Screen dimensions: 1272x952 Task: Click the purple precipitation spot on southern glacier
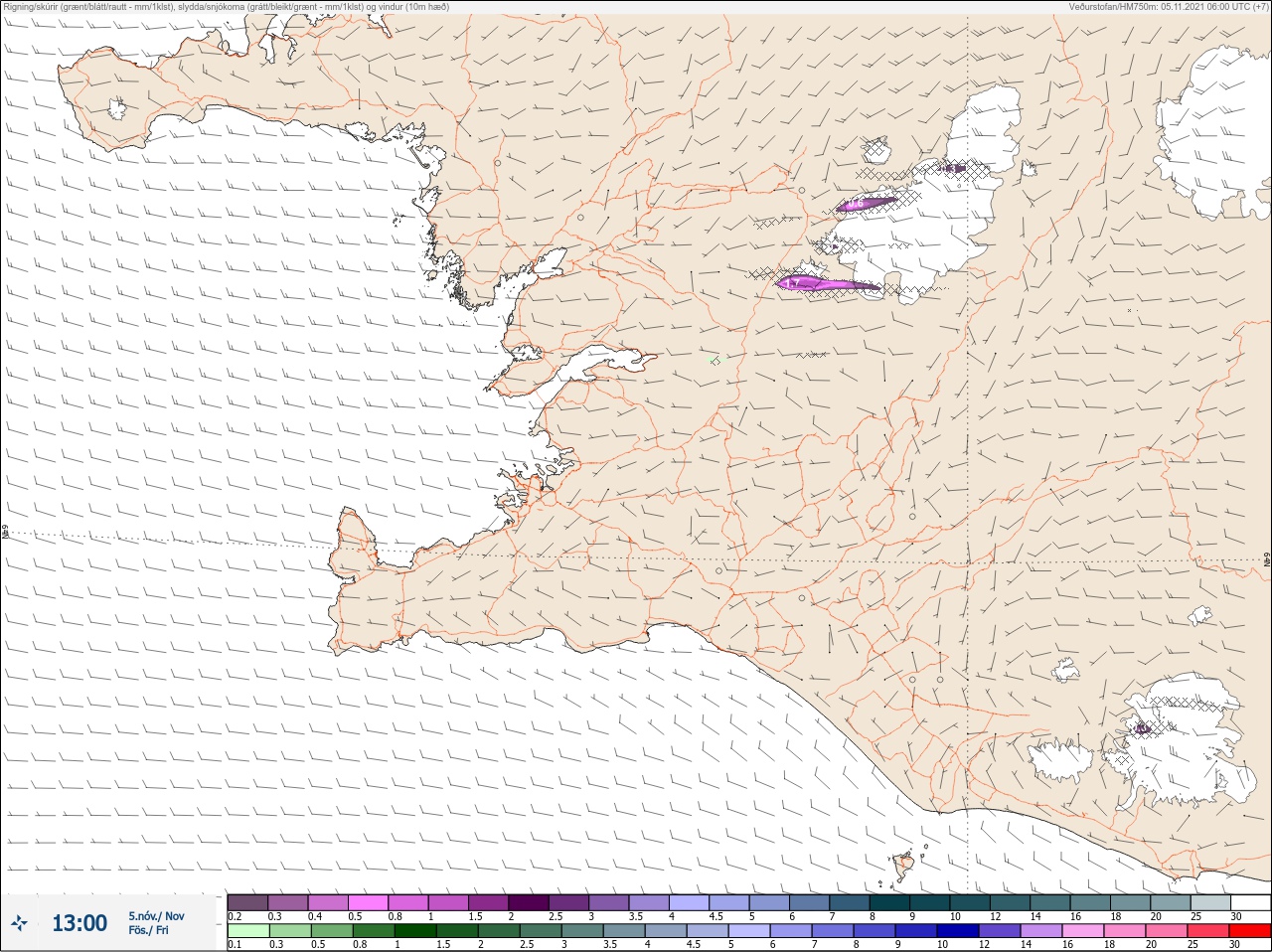point(1143,728)
